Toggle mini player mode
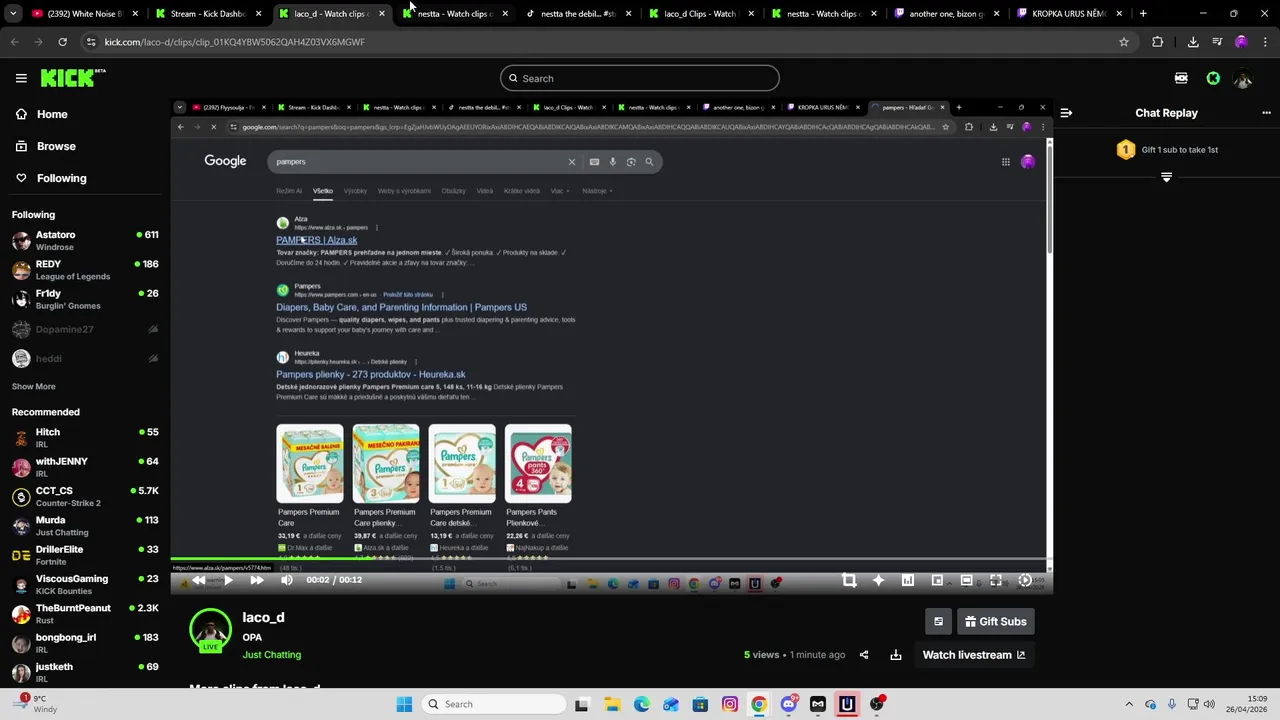1280x720 pixels. [937, 580]
